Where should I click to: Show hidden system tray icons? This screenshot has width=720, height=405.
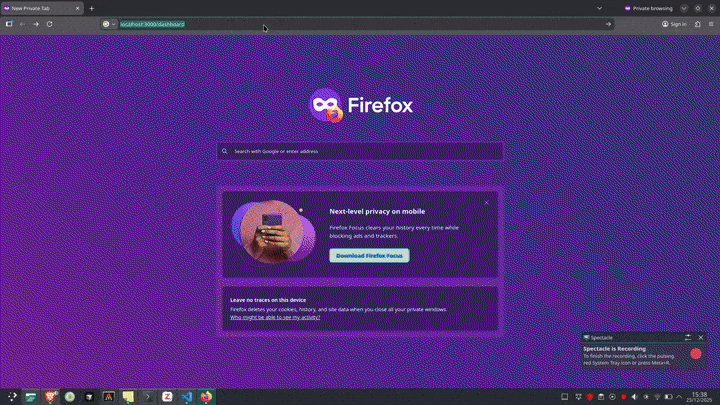tap(679, 397)
